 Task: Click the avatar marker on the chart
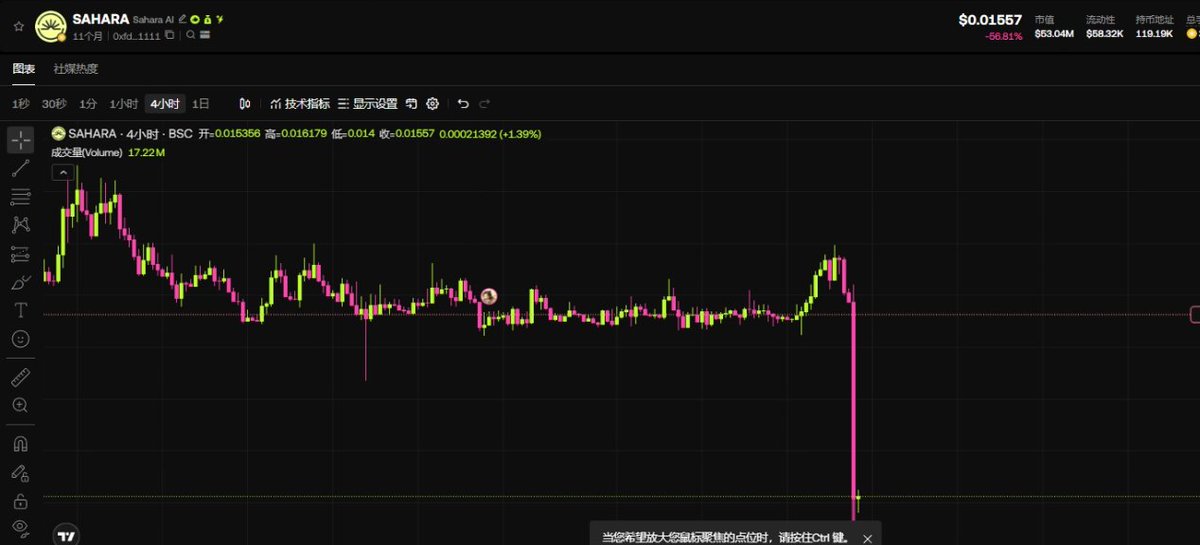[x=488, y=296]
